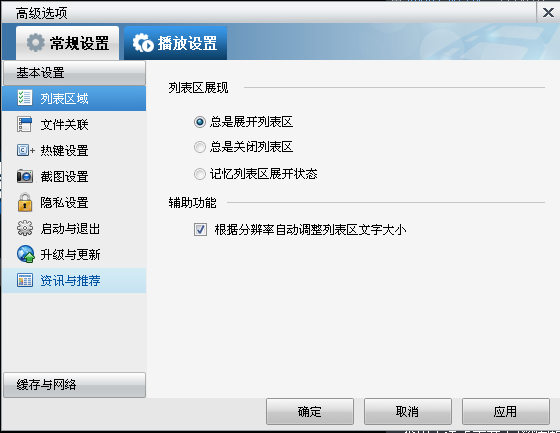Click the 取消 button

tap(408, 412)
